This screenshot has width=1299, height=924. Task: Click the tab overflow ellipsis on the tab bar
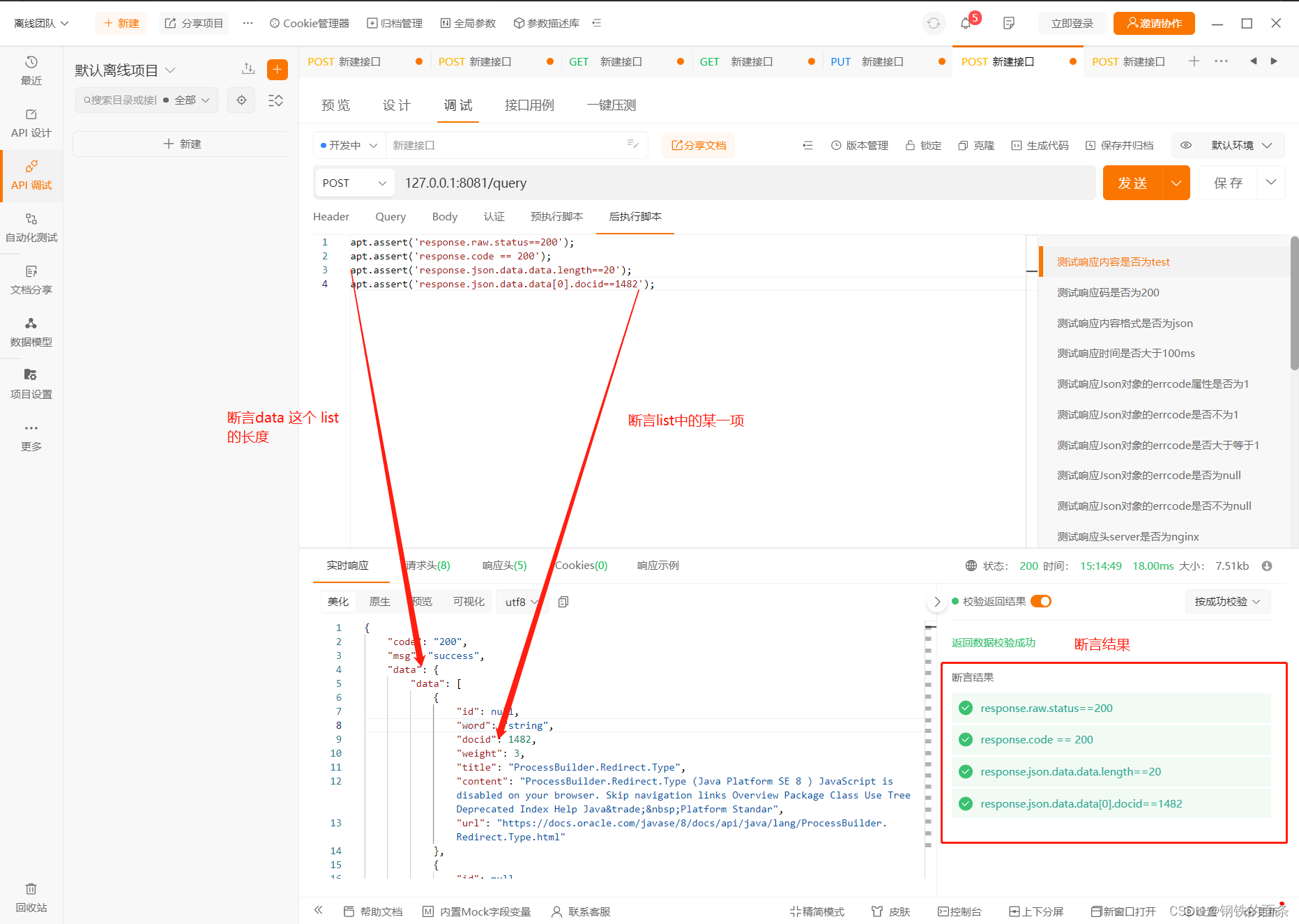(x=1221, y=61)
